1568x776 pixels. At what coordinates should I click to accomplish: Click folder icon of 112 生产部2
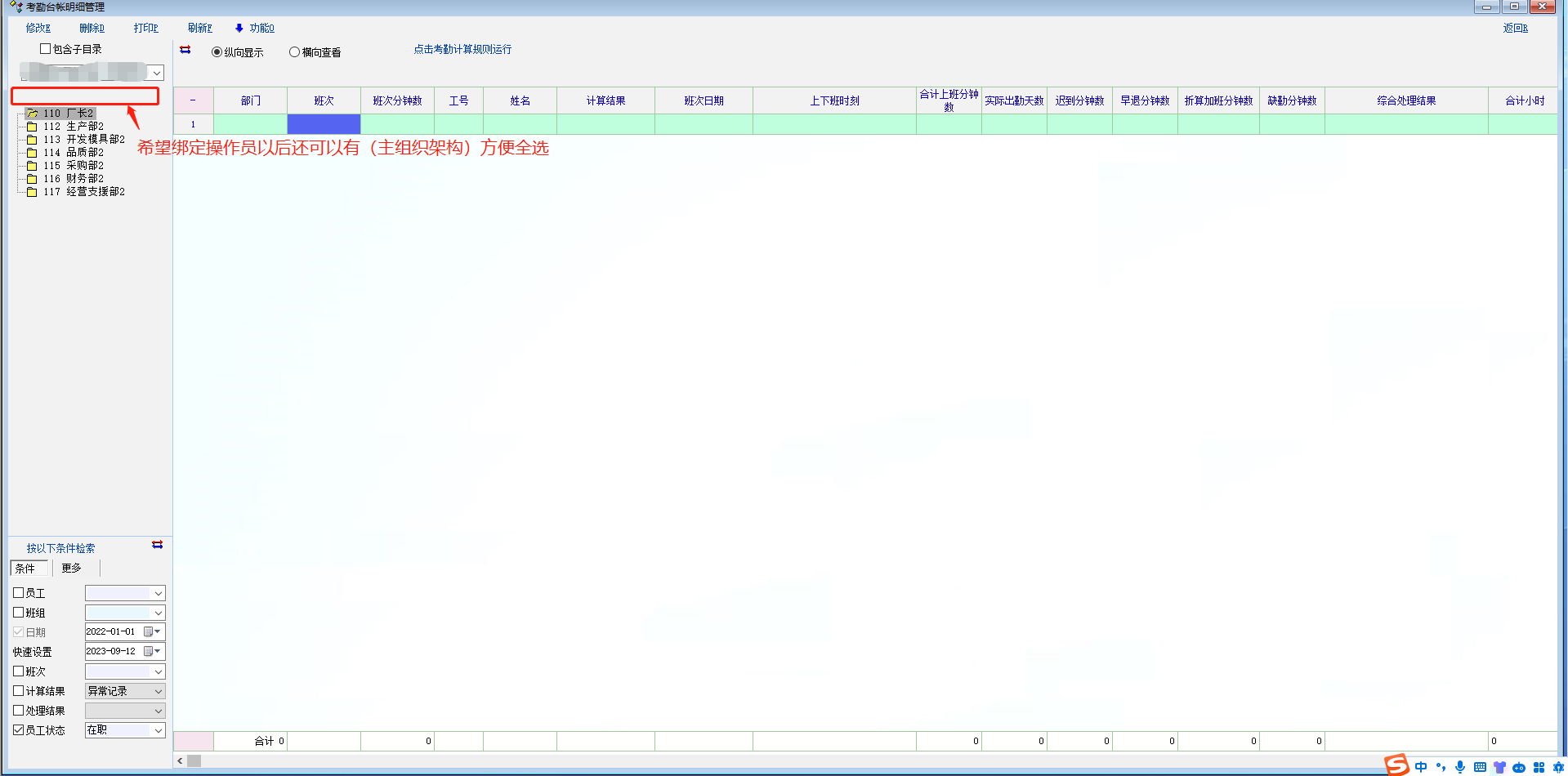[32, 127]
